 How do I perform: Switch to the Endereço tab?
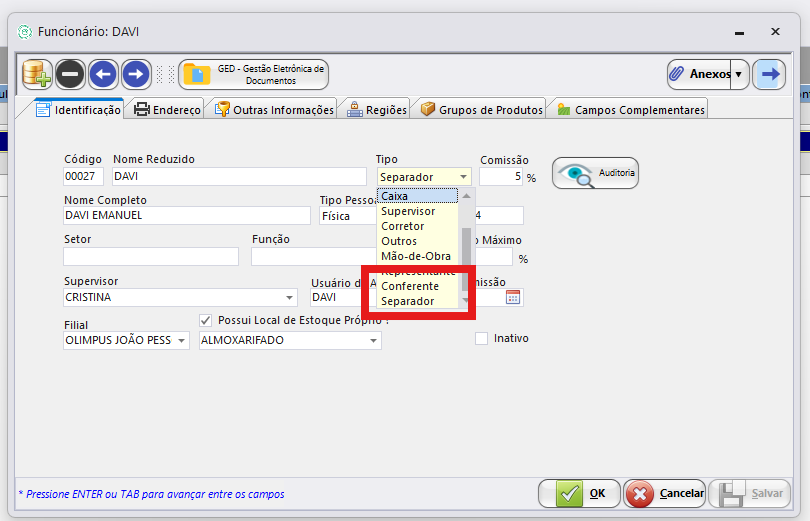point(167,110)
